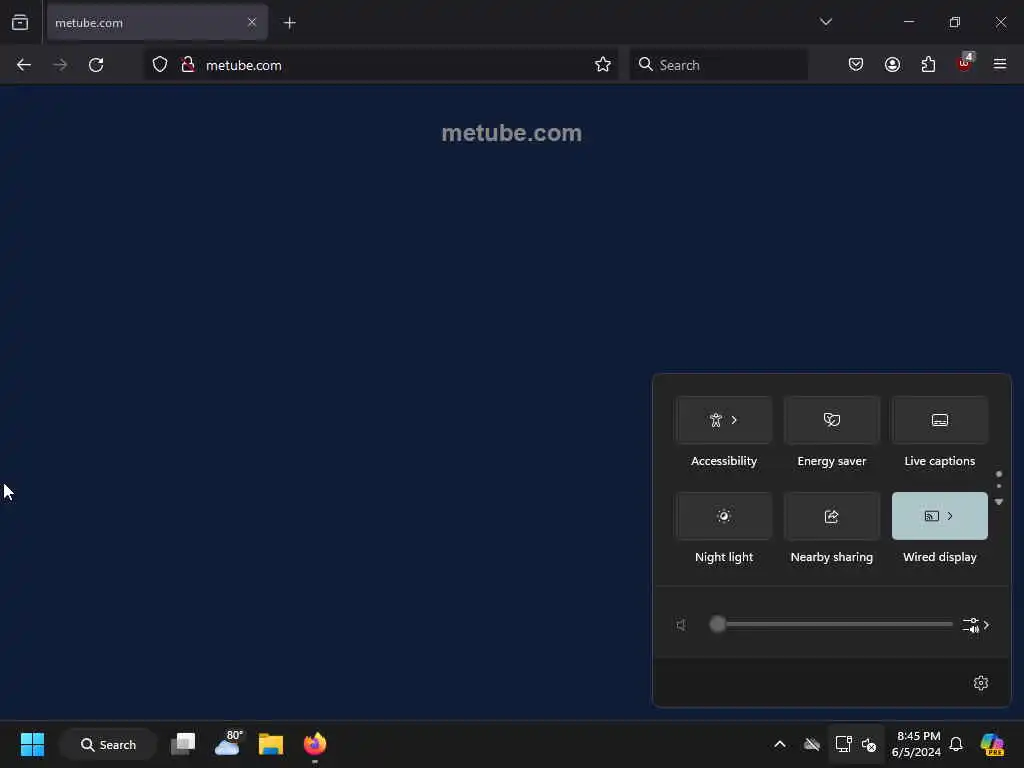Open the uBlock Origin extension icon
Screen dimensions: 1024x768
click(x=965, y=63)
